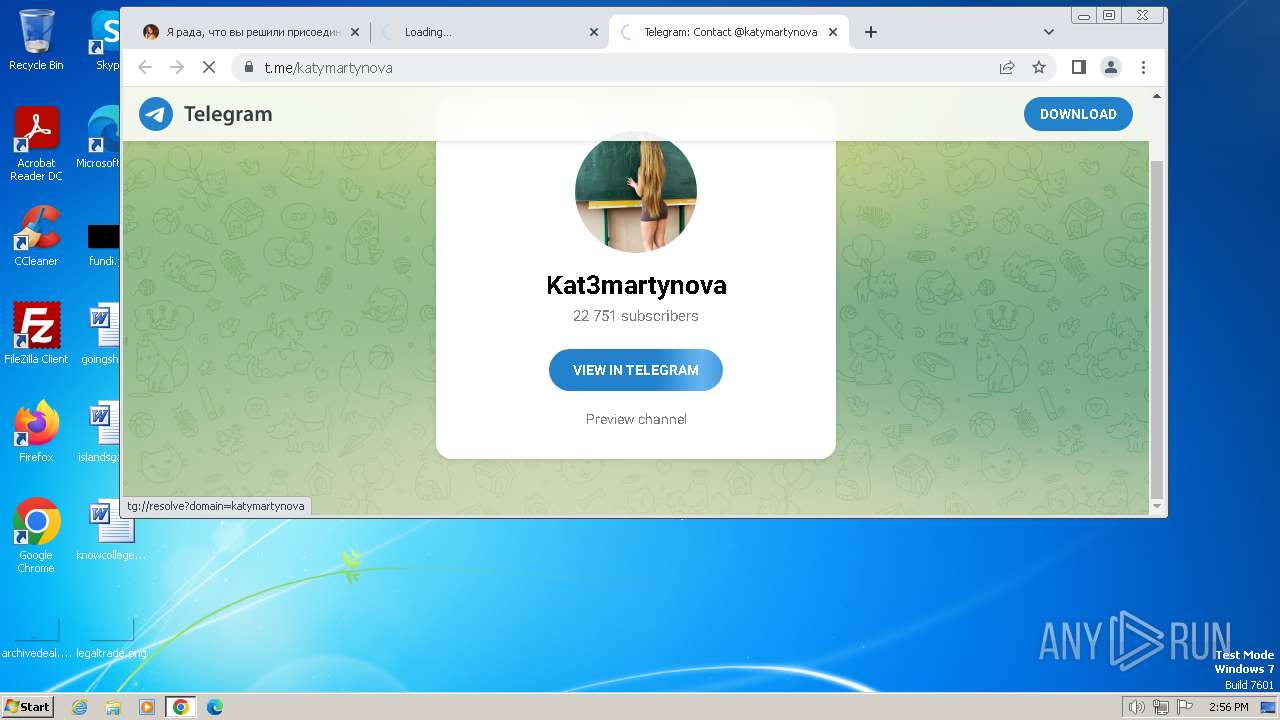Image resolution: width=1280 pixels, height=720 pixels.
Task: Click the Action Center flag tray icon
Action: (1185, 707)
